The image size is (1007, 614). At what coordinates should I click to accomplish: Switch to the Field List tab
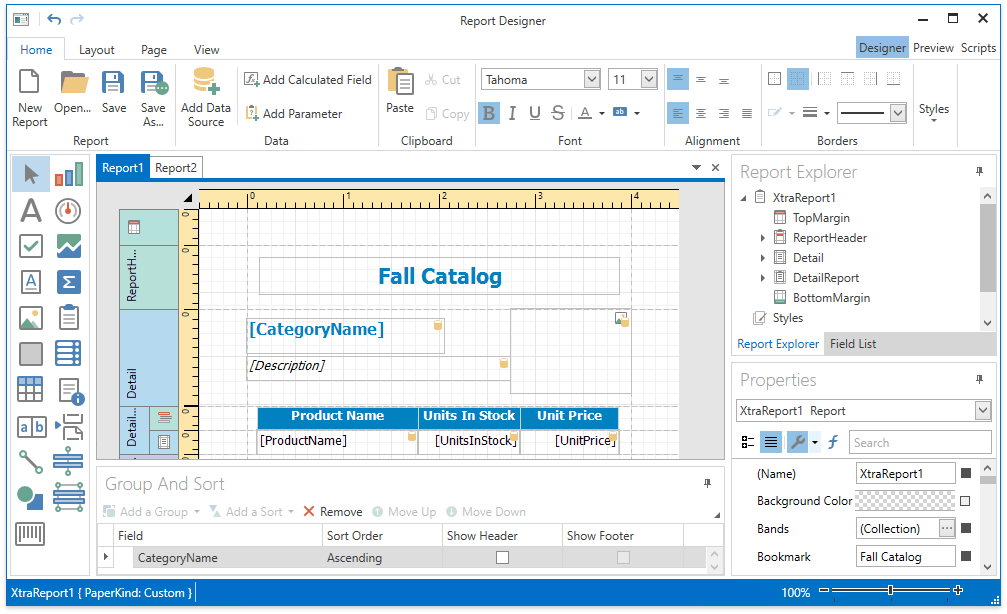coord(852,344)
